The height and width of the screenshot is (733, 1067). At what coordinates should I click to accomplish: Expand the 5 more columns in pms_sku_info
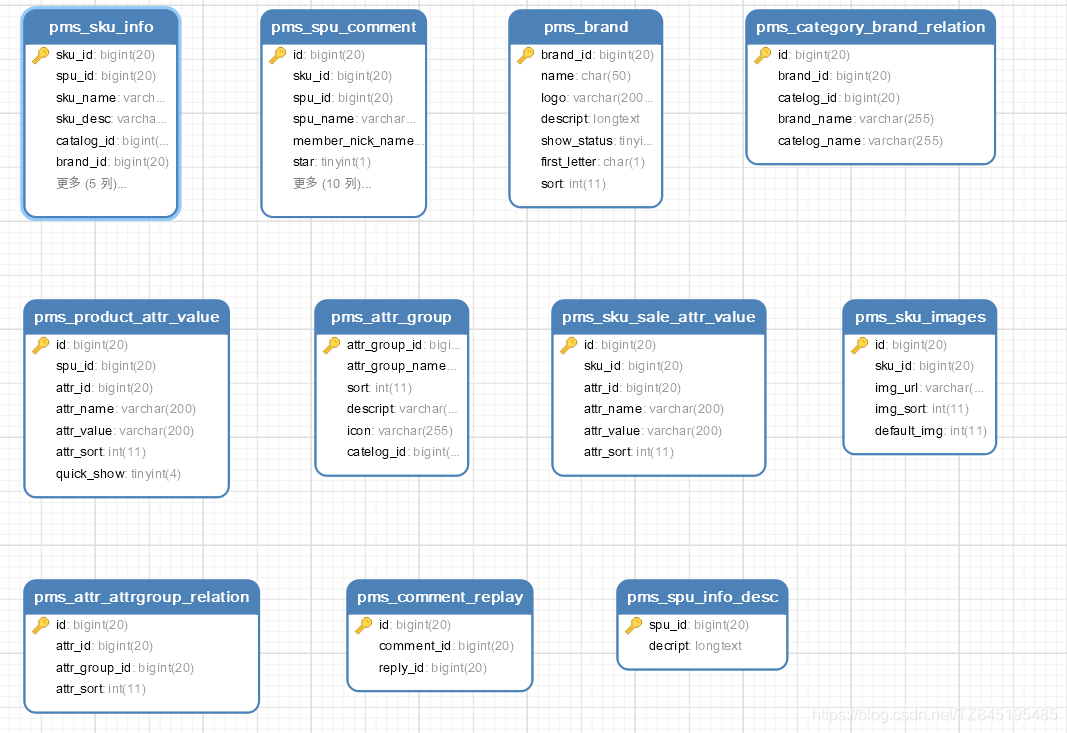[91, 184]
